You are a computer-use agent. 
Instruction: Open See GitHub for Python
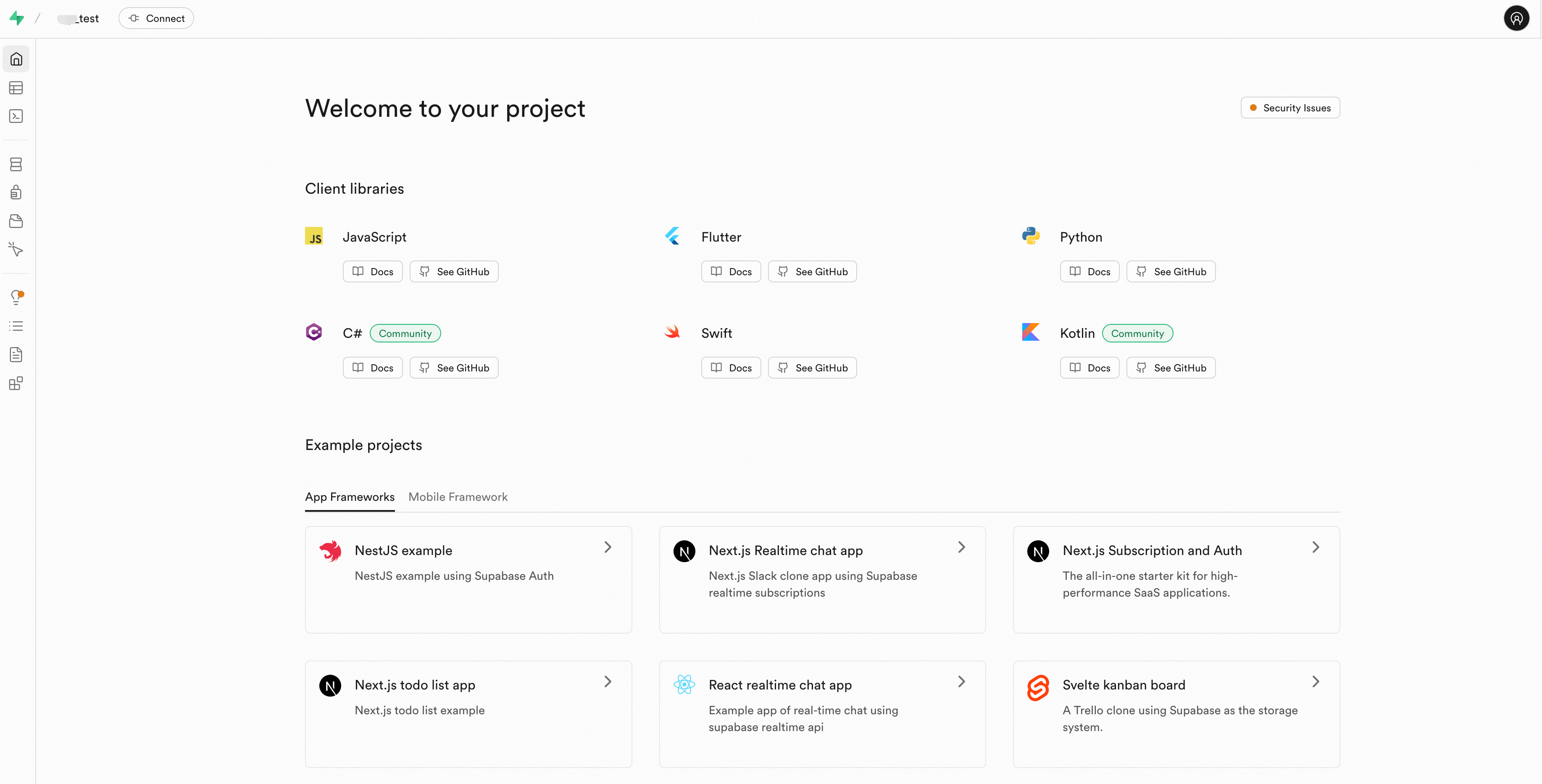[x=1171, y=272]
